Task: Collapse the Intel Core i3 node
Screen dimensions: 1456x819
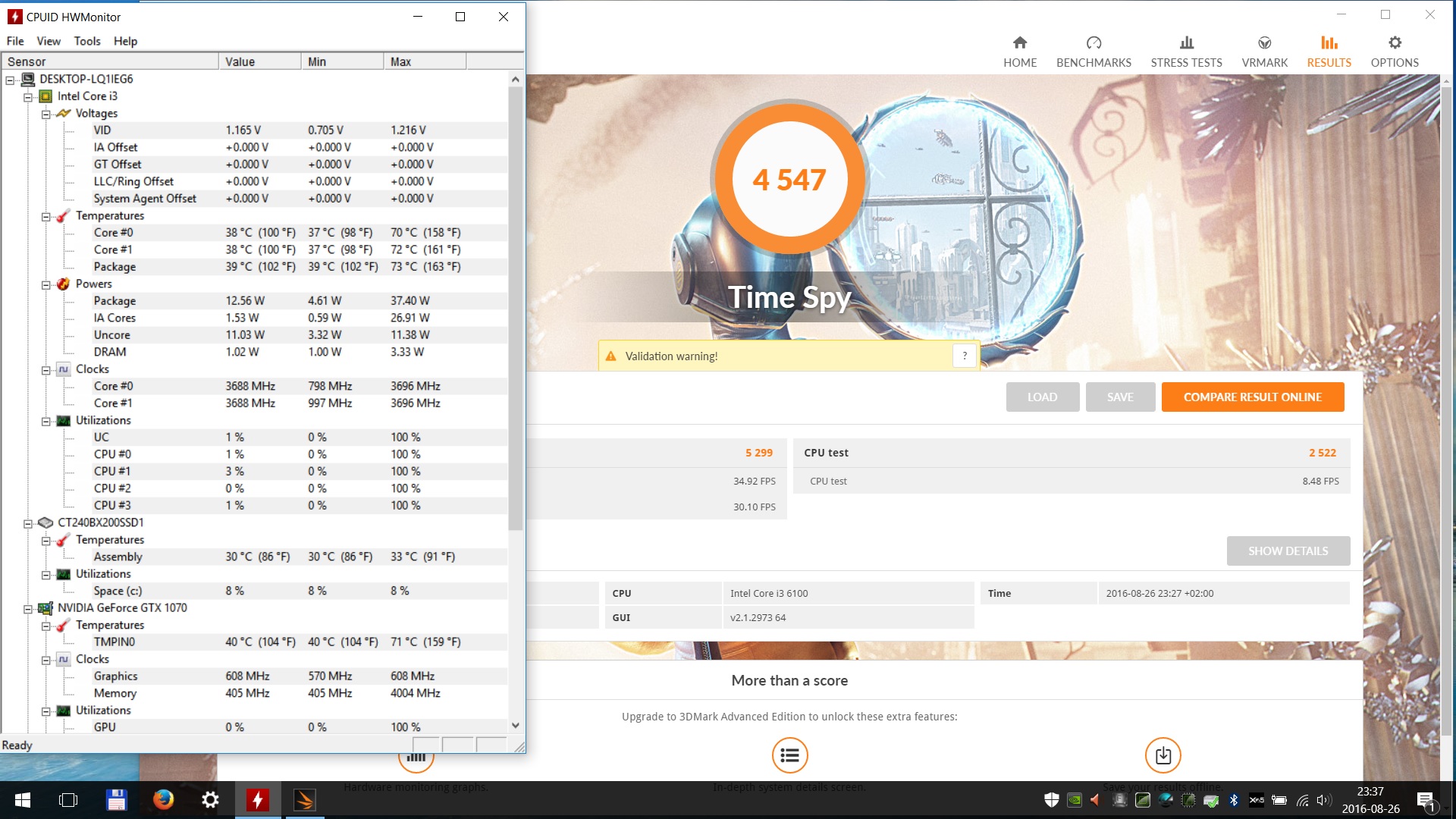Action: (x=28, y=97)
